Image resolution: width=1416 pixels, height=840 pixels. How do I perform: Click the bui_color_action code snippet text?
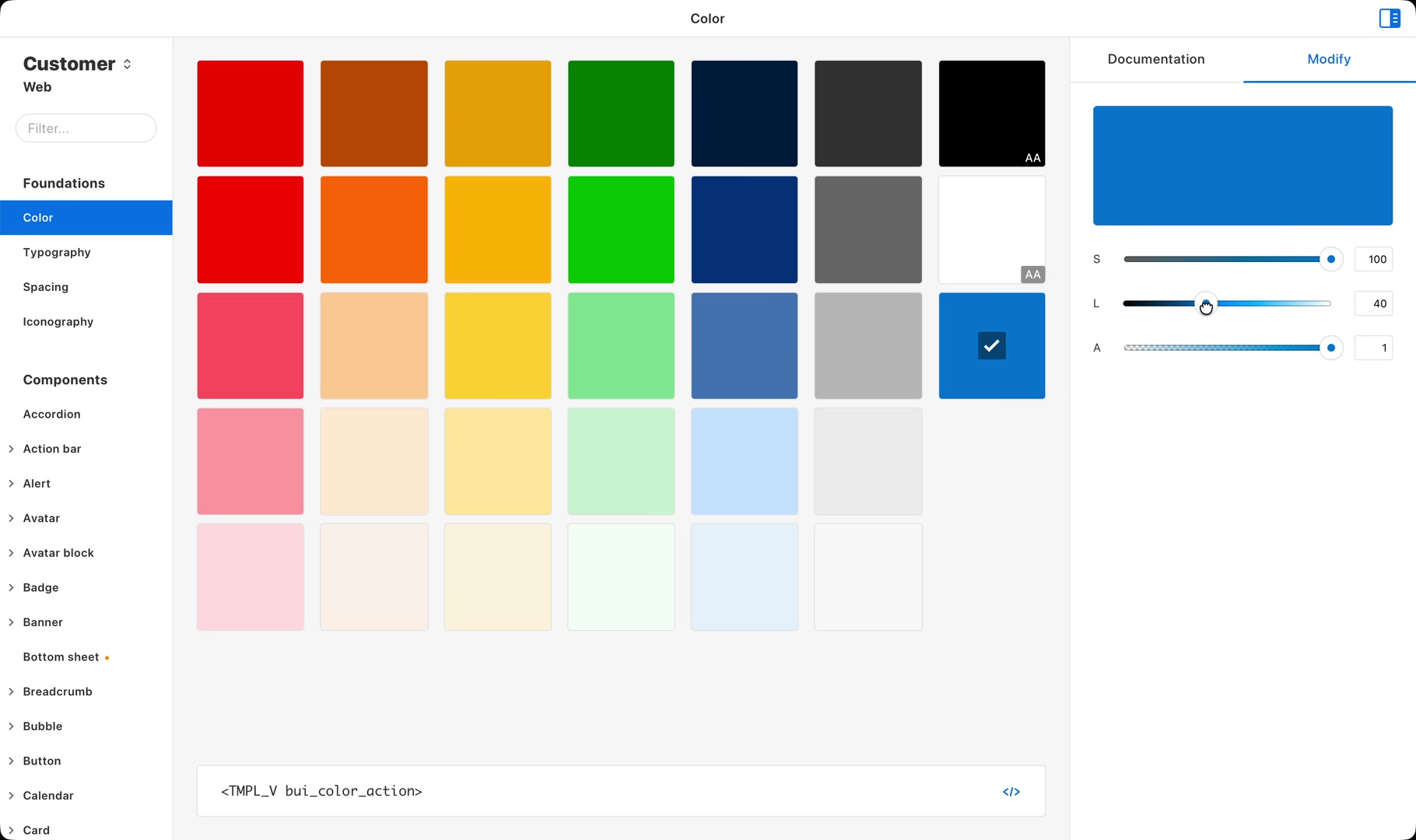pyautogui.click(x=321, y=791)
